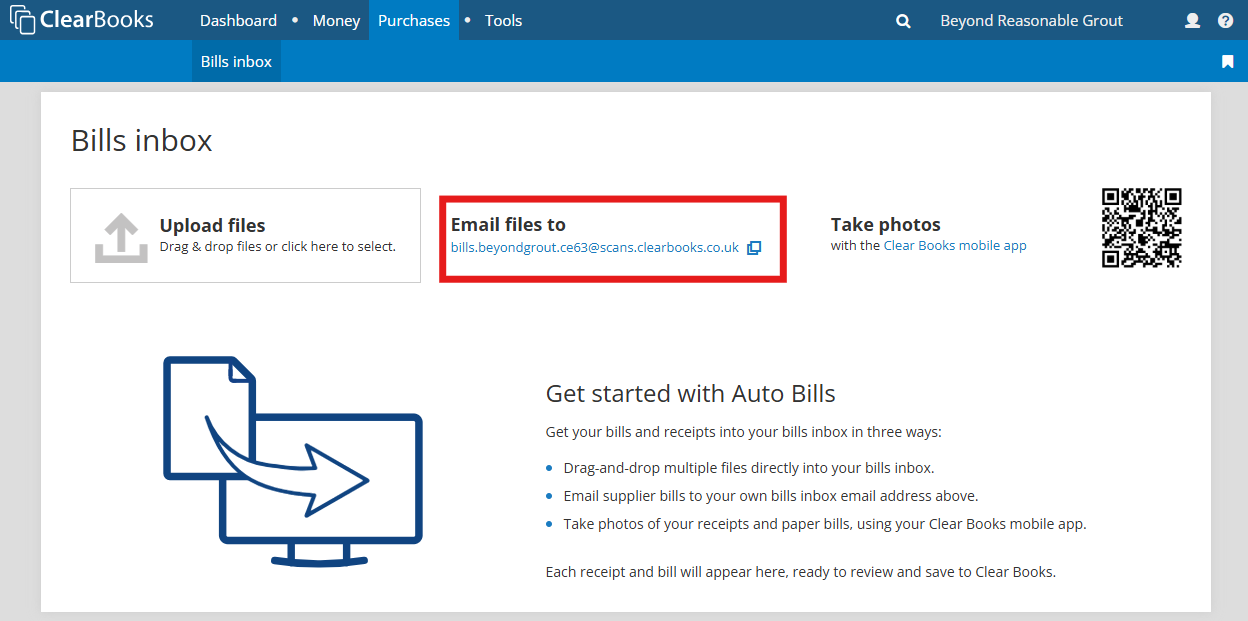Image resolution: width=1248 pixels, height=621 pixels.
Task: Click the Beyond Reasonable Grout company name
Action: pos(1031,21)
